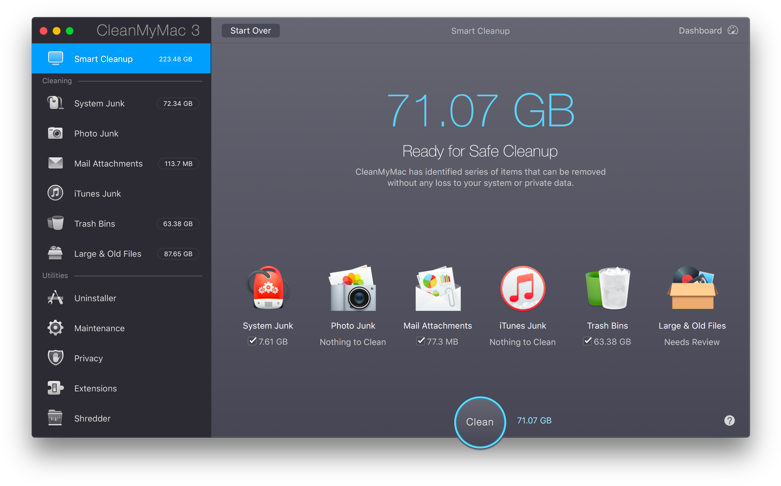The height and width of the screenshot is (486, 781).
Task: Click the 113.7 MB Mail Attachments badge
Action: pos(178,163)
